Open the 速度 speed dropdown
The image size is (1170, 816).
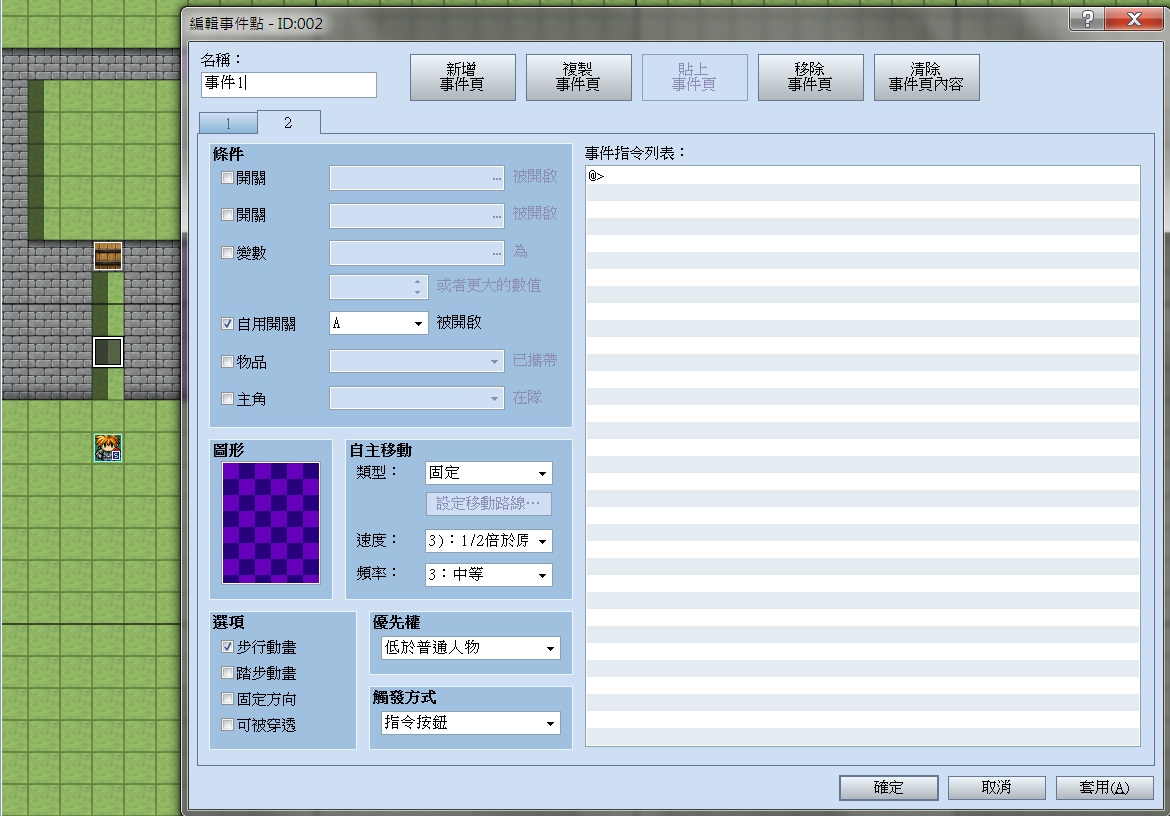click(x=489, y=541)
